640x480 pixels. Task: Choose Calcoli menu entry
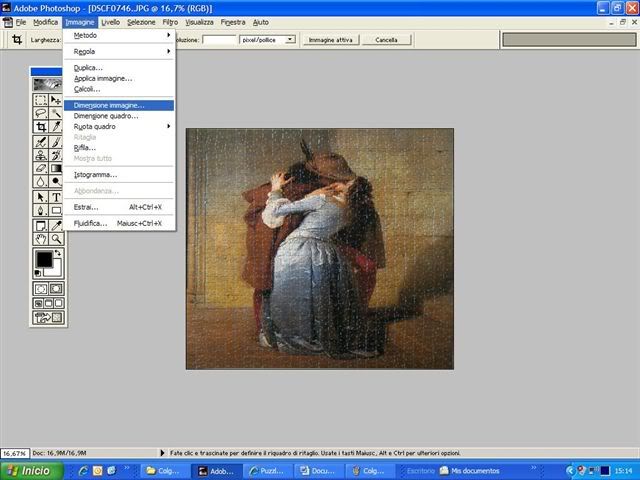(119, 89)
